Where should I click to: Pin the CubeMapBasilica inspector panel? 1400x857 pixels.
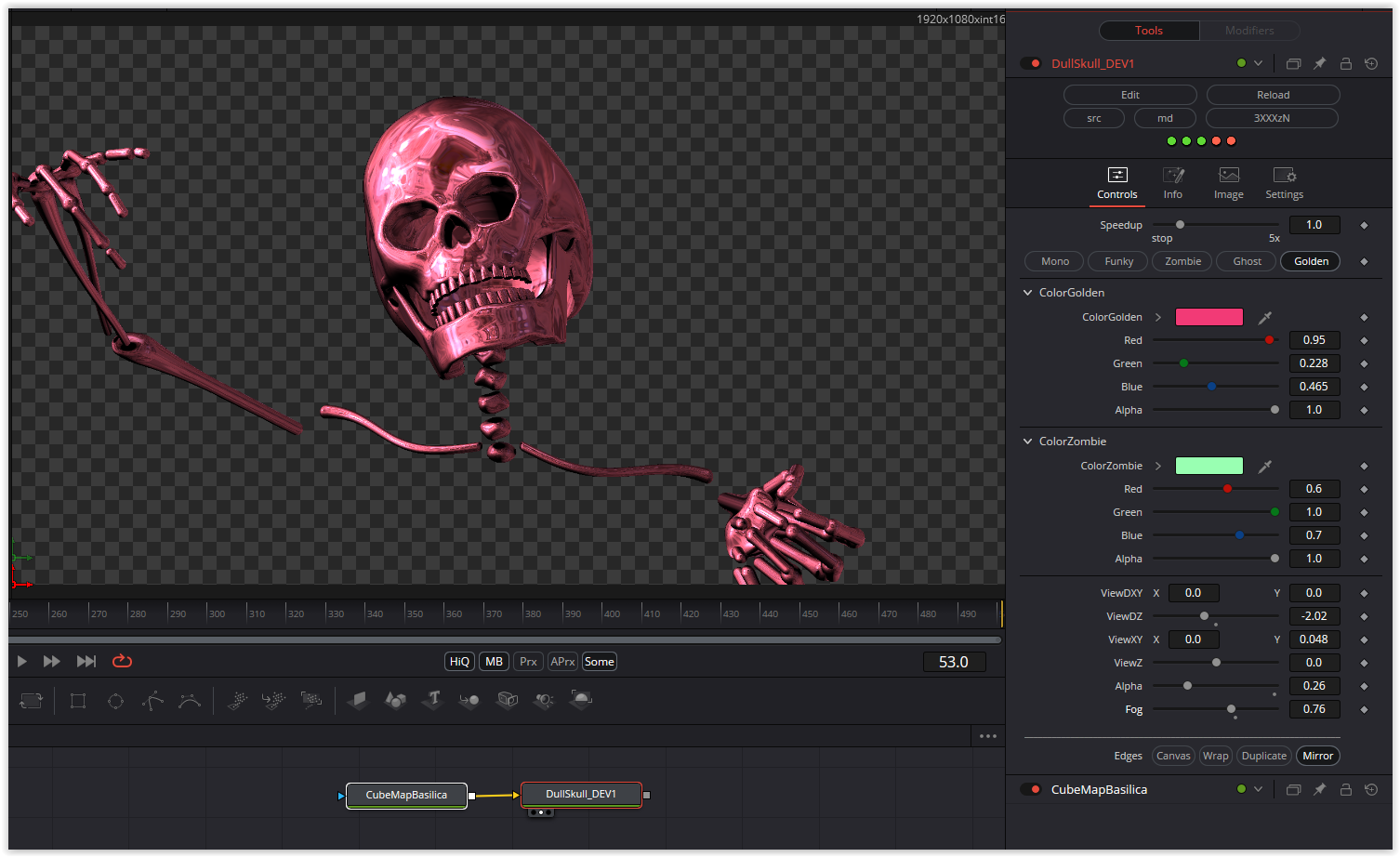[1319, 789]
